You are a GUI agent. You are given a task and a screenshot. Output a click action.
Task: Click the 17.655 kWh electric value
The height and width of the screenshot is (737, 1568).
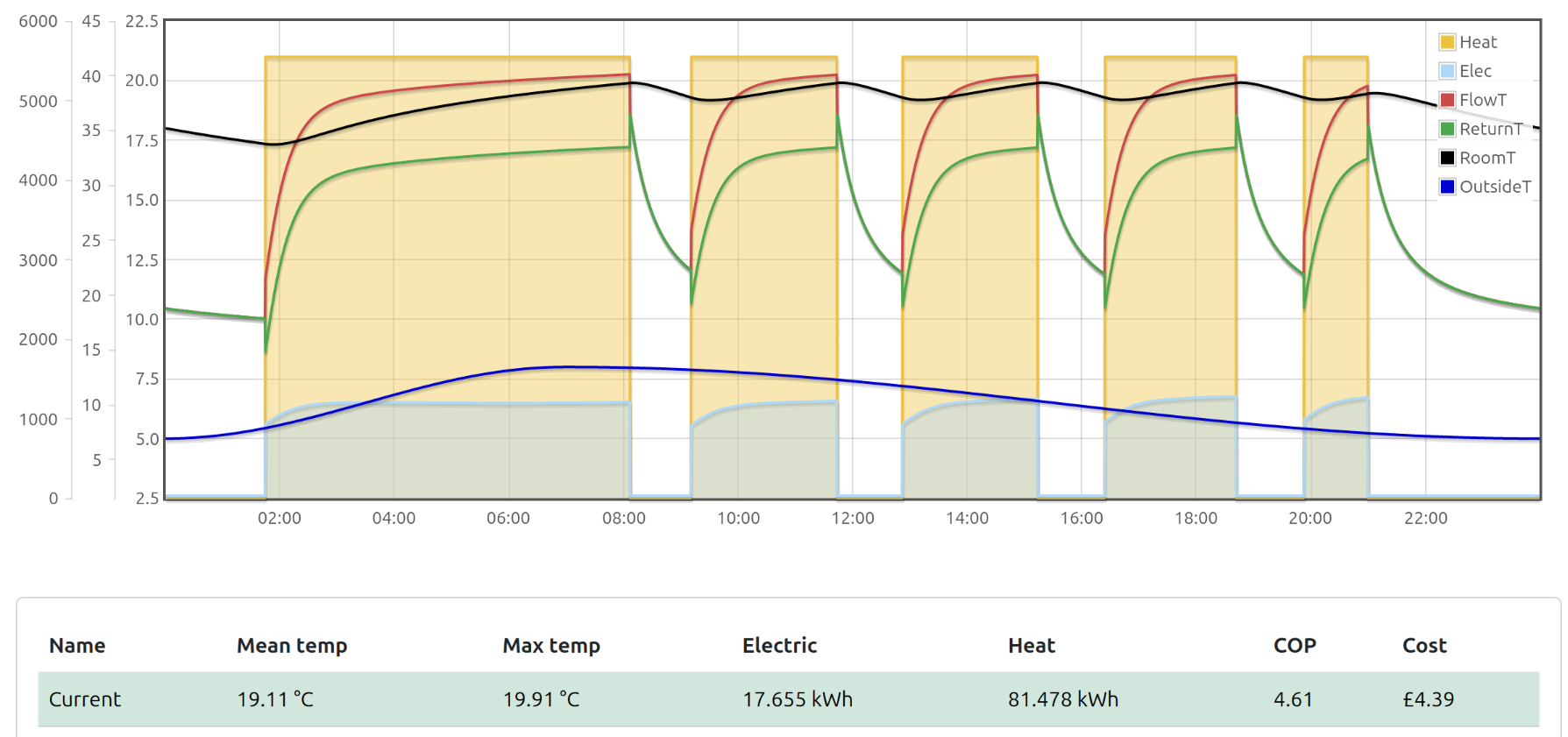798,699
